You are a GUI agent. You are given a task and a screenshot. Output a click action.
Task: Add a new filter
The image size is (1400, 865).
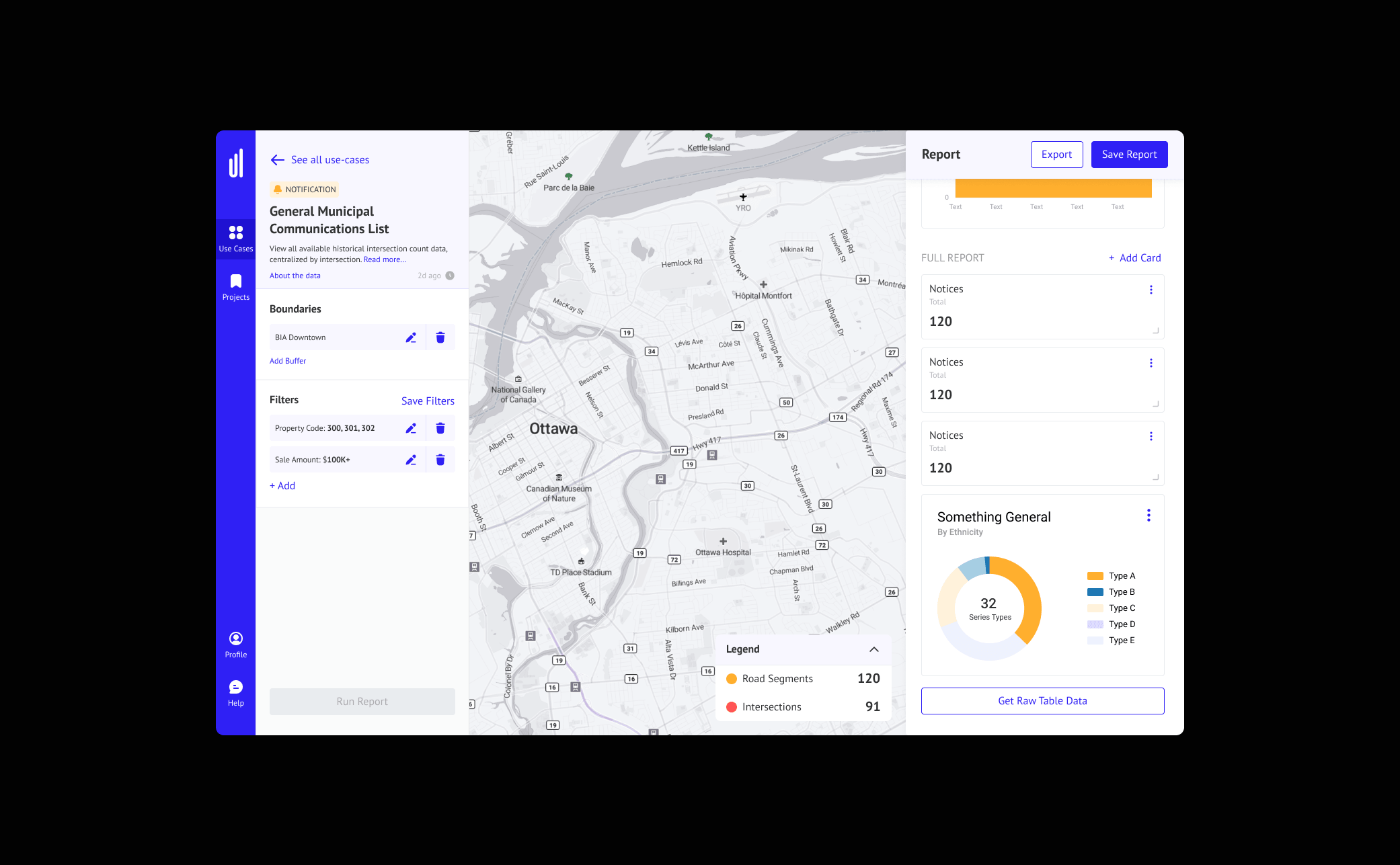click(282, 486)
